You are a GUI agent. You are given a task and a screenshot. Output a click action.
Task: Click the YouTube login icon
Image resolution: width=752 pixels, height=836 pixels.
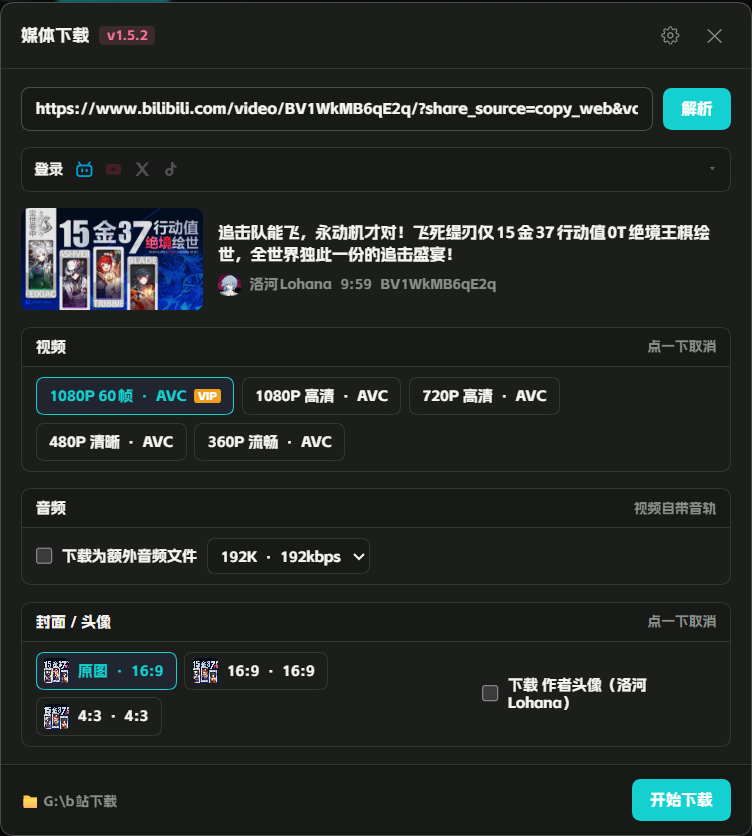coord(113,170)
